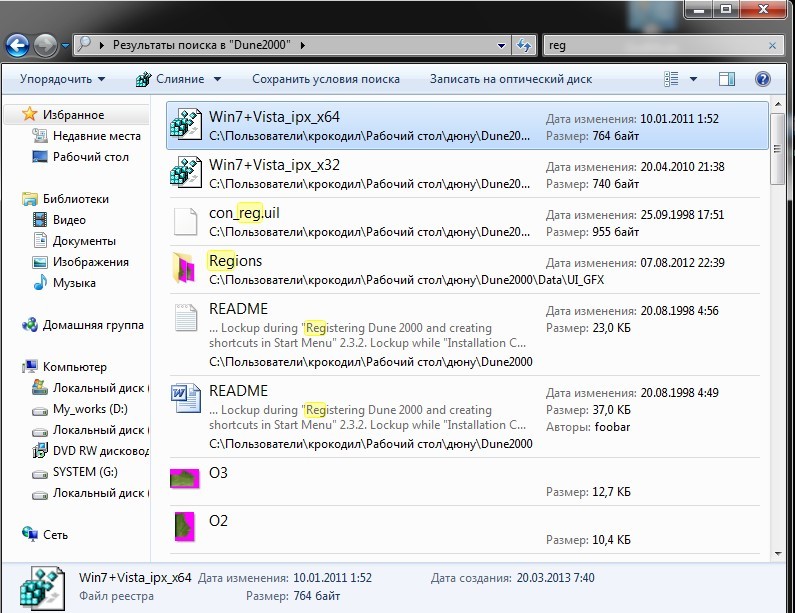
Task: Clear the search box with the X
Action: pyautogui.click(x=772, y=46)
